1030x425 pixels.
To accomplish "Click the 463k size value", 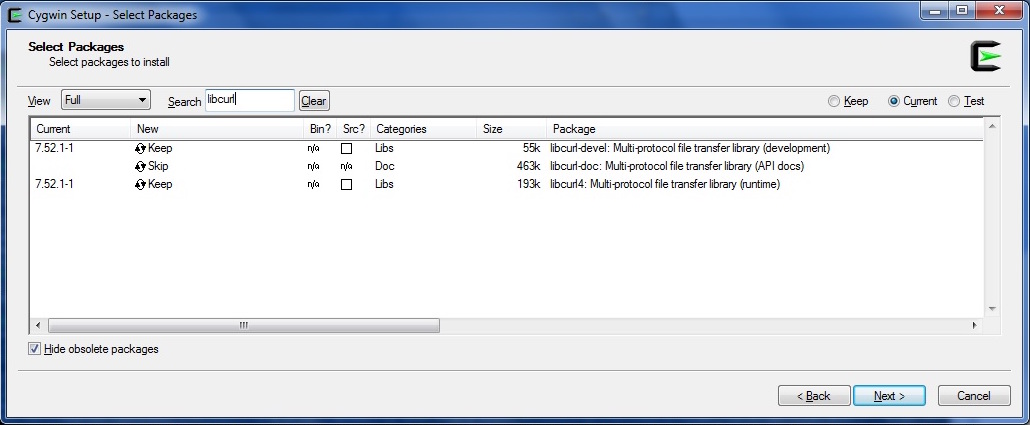I will [528, 166].
